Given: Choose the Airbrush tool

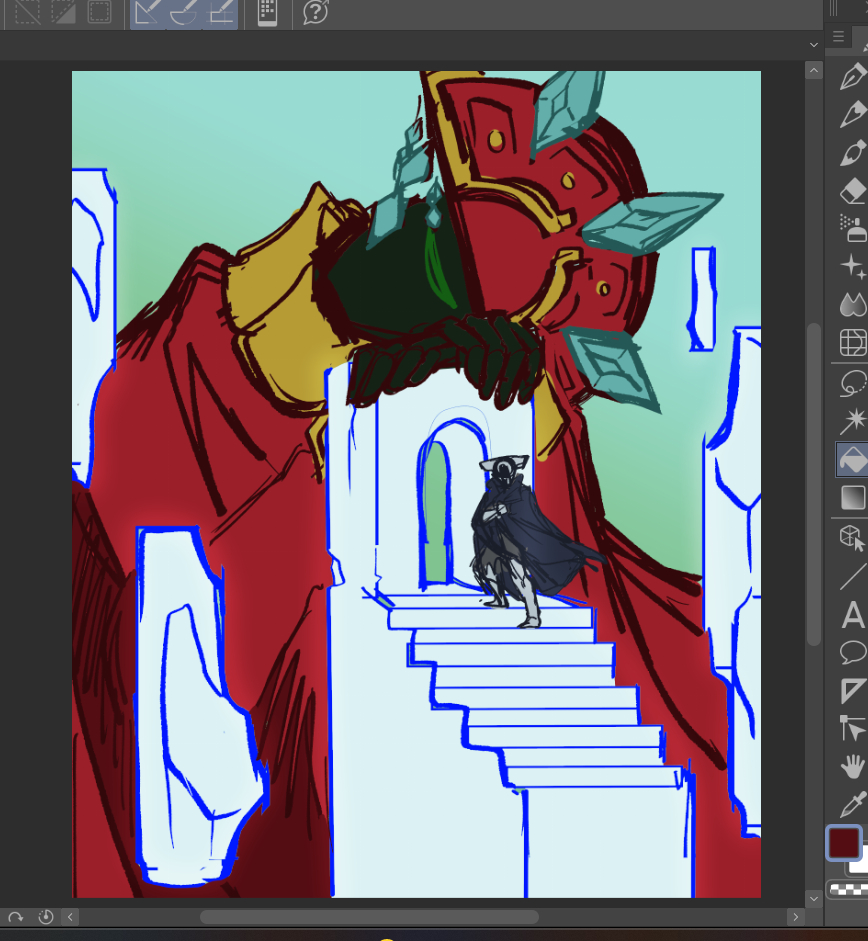Looking at the screenshot, I should [852, 228].
